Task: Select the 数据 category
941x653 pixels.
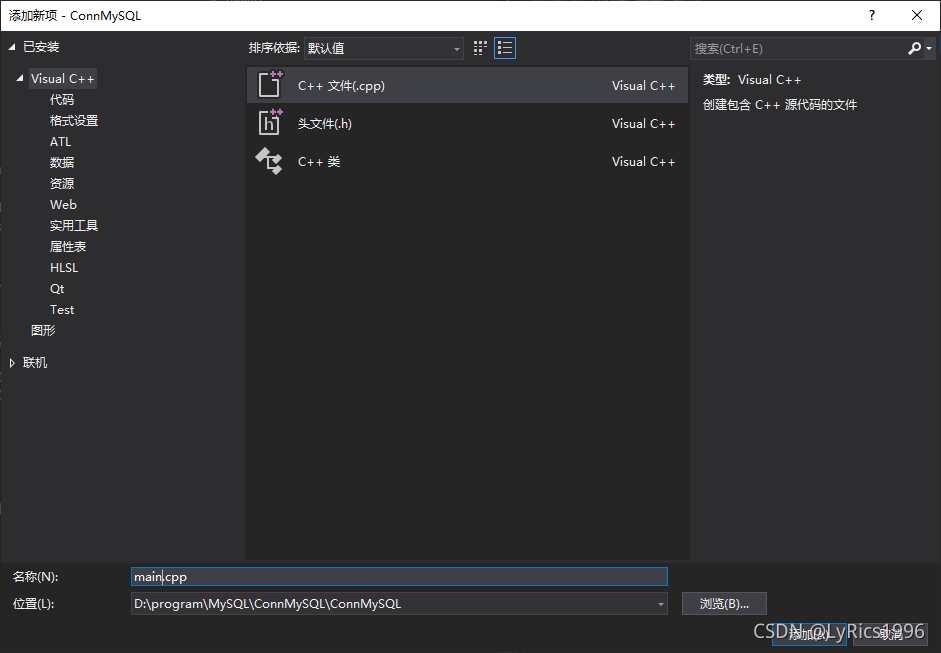Action: coord(62,163)
